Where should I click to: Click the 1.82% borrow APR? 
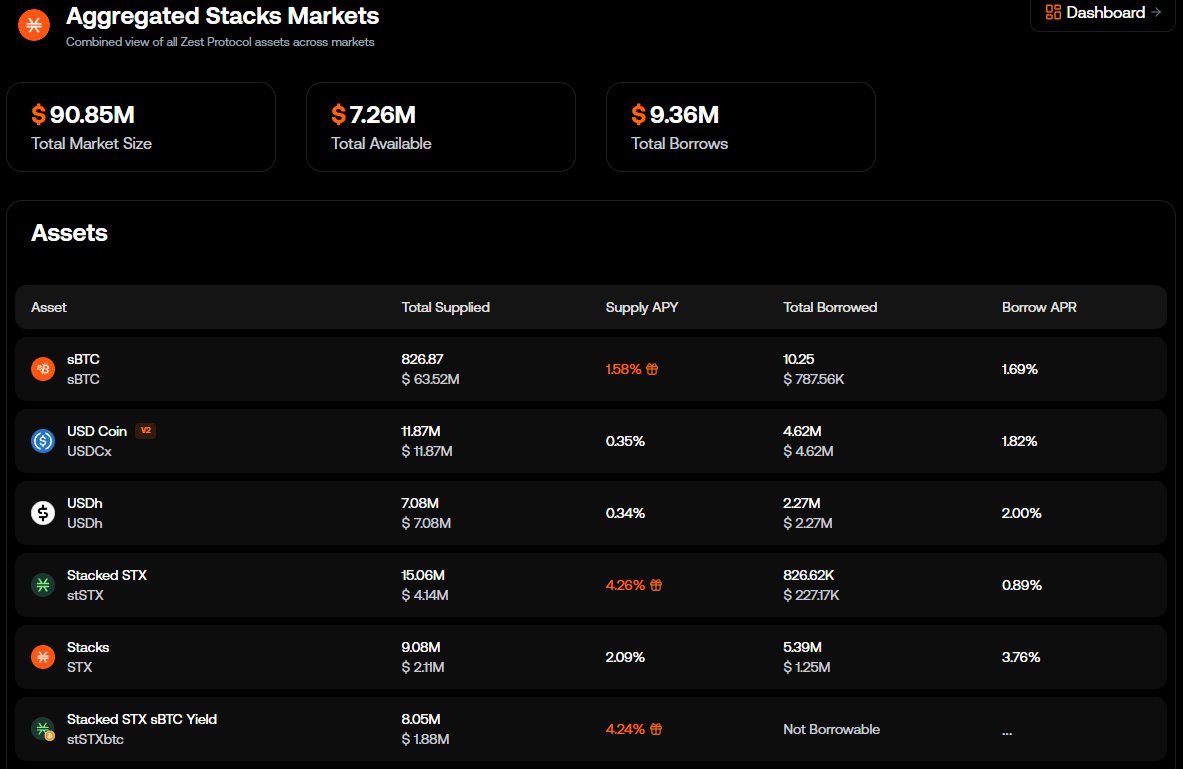click(1019, 441)
